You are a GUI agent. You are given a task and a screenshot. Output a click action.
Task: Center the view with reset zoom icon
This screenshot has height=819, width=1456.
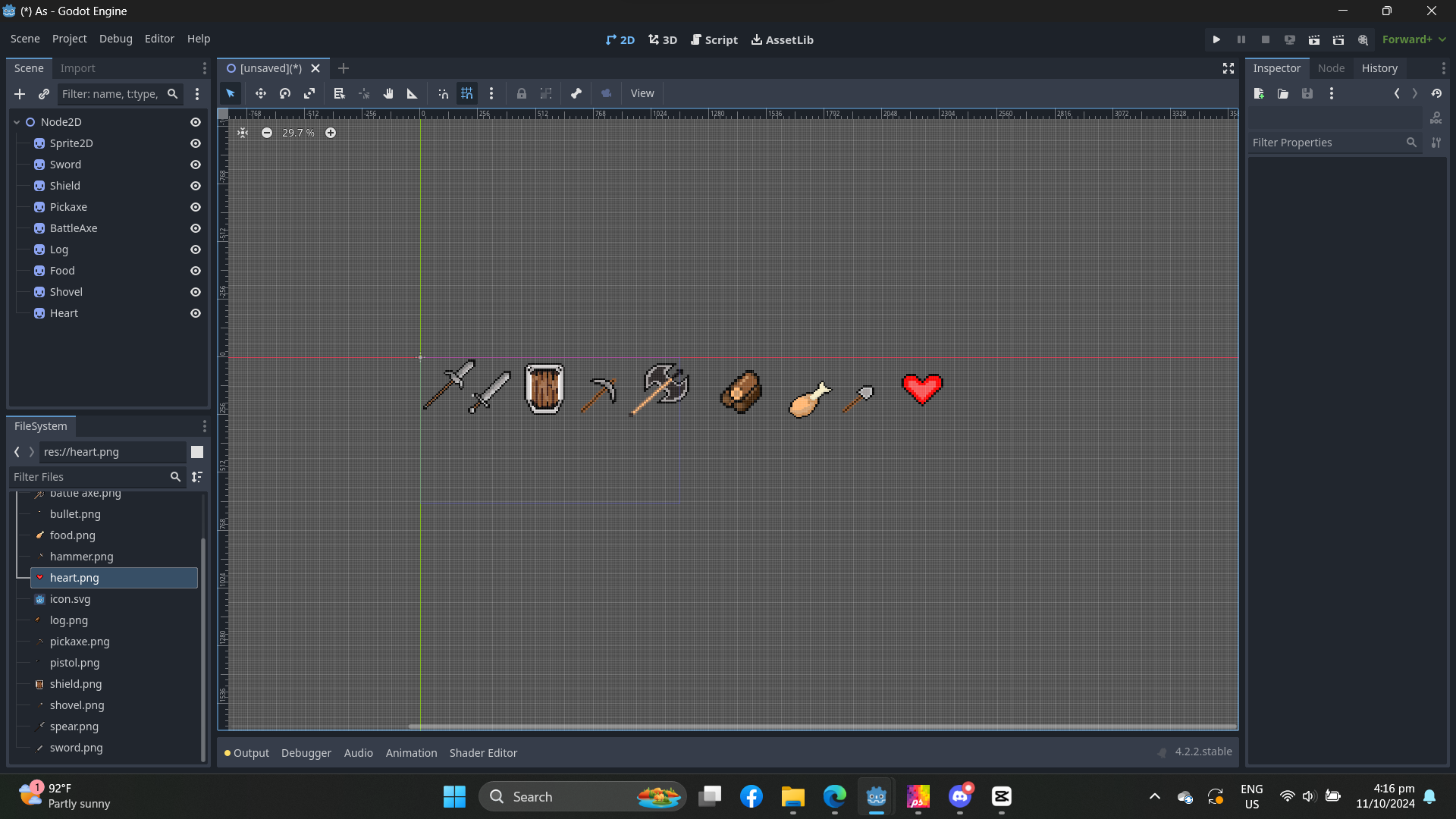click(243, 133)
